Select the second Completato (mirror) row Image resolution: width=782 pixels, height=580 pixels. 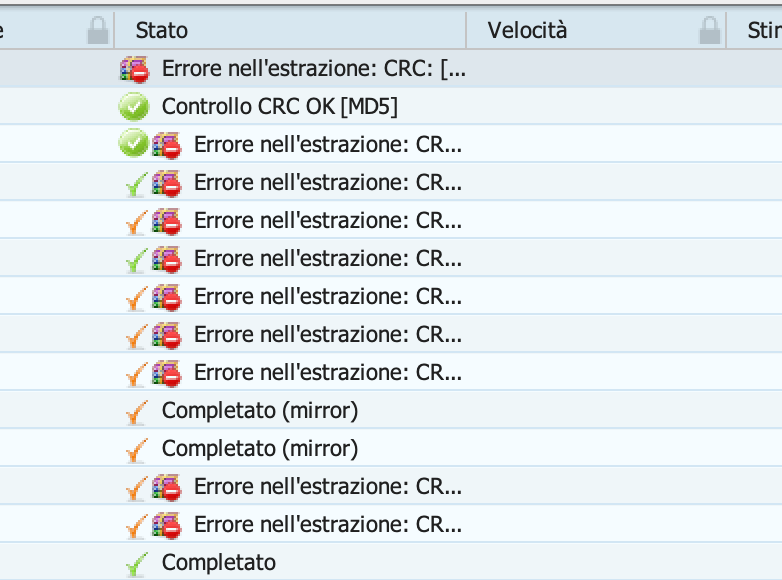391,449
